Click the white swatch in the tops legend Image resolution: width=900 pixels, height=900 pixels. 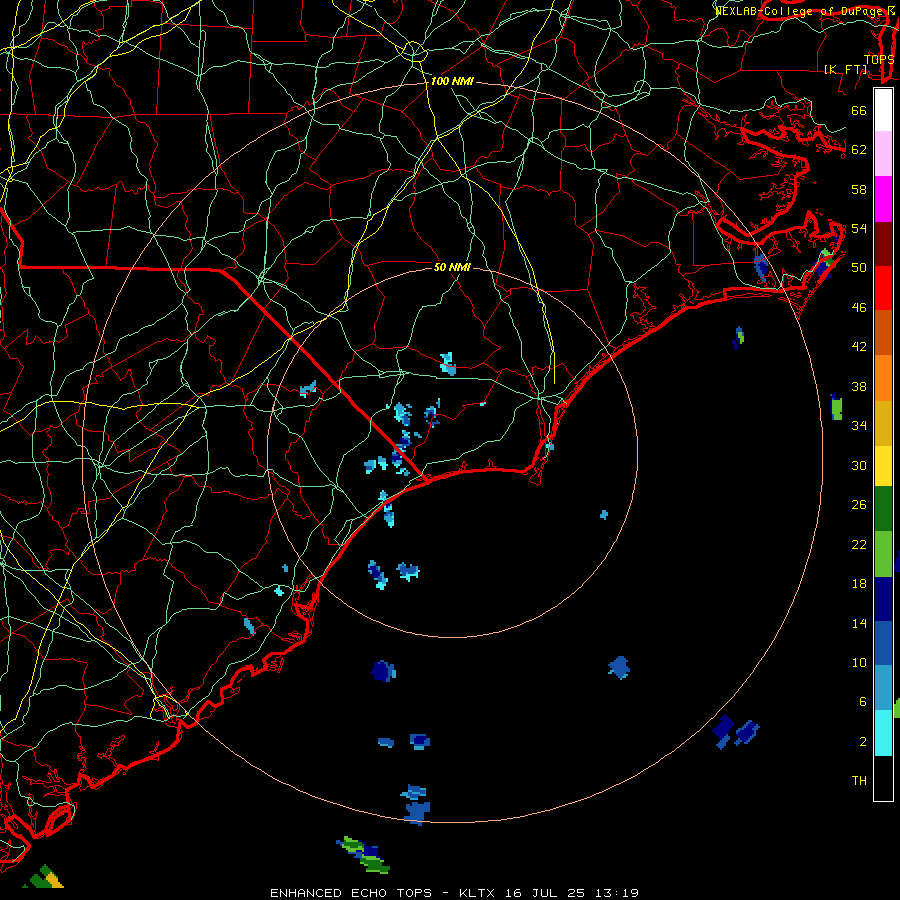point(883,110)
